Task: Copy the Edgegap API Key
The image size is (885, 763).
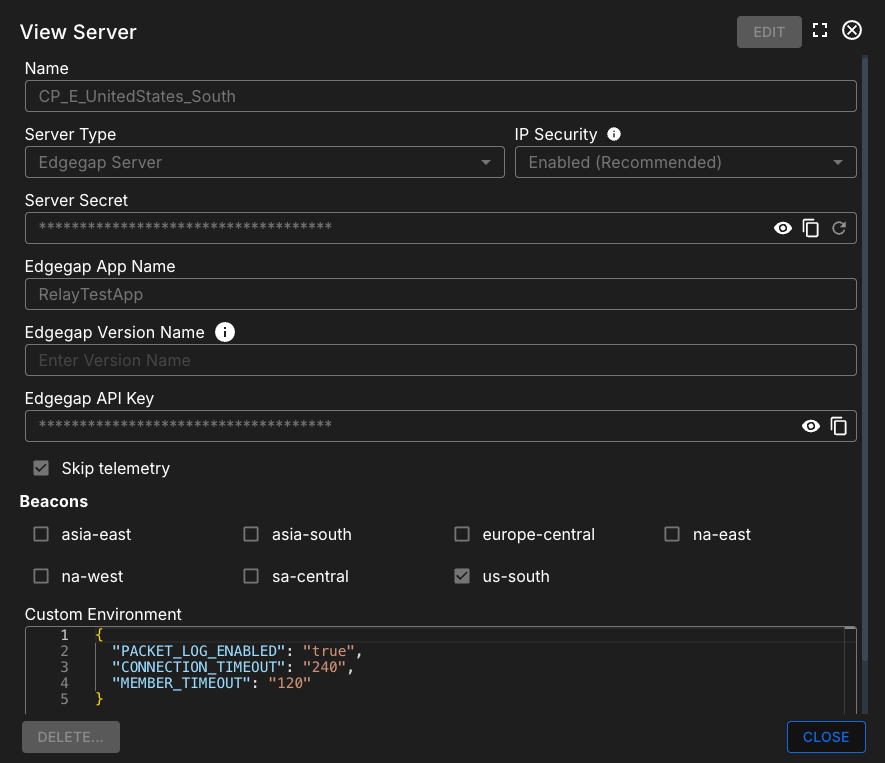Action: click(839, 426)
